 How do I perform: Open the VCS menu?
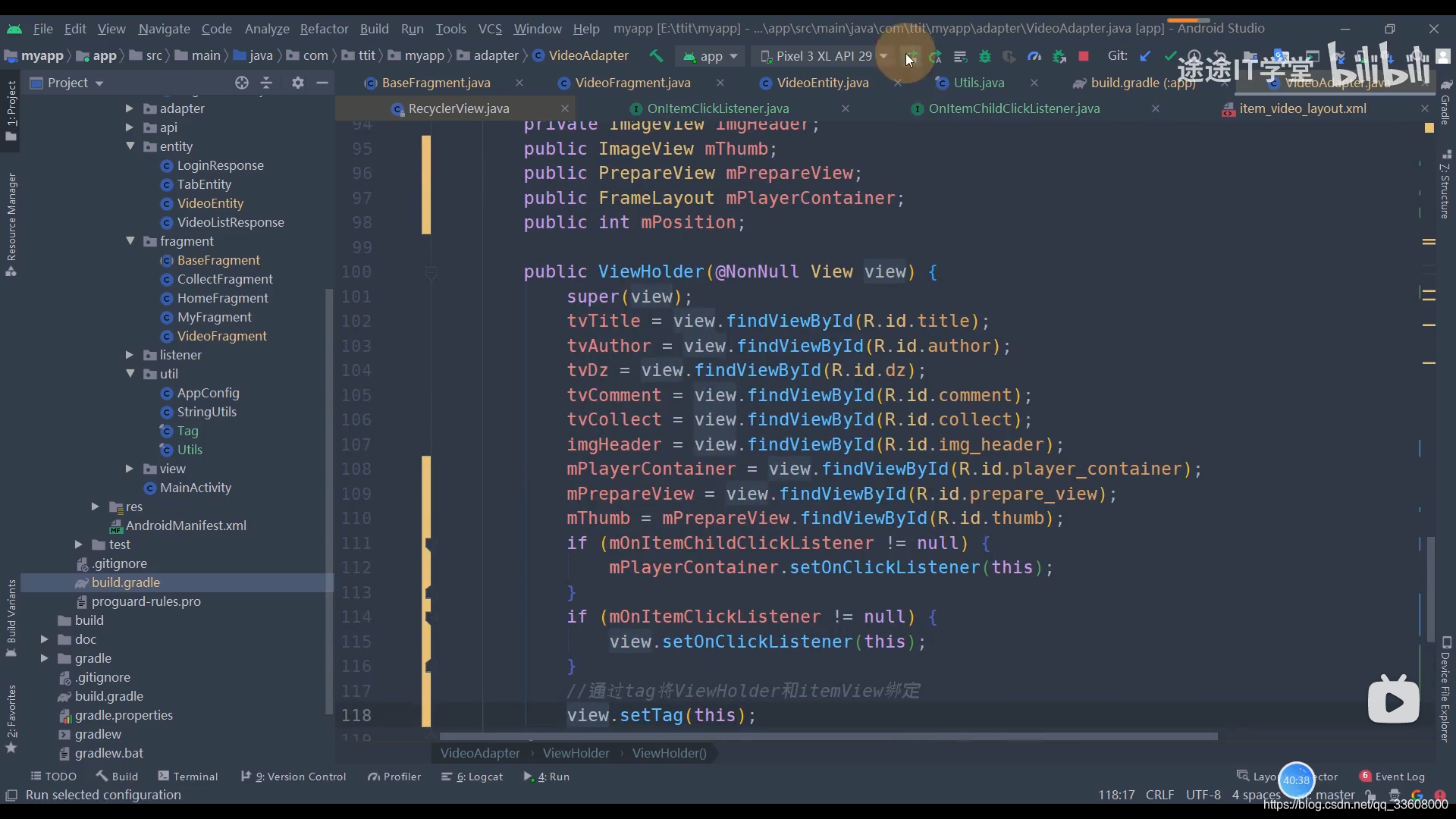(x=490, y=29)
